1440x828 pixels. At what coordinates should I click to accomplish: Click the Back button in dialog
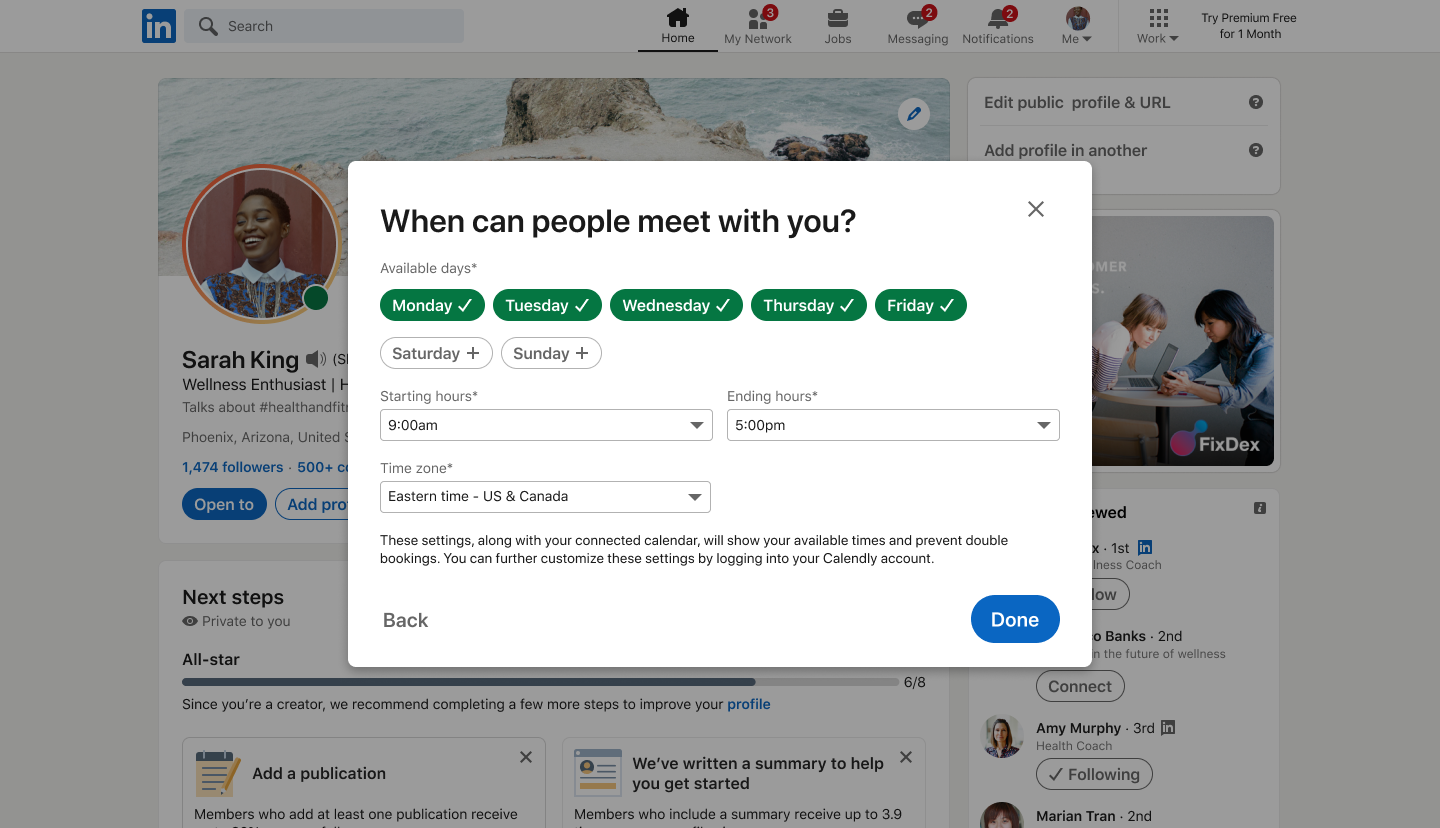(x=405, y=620)
